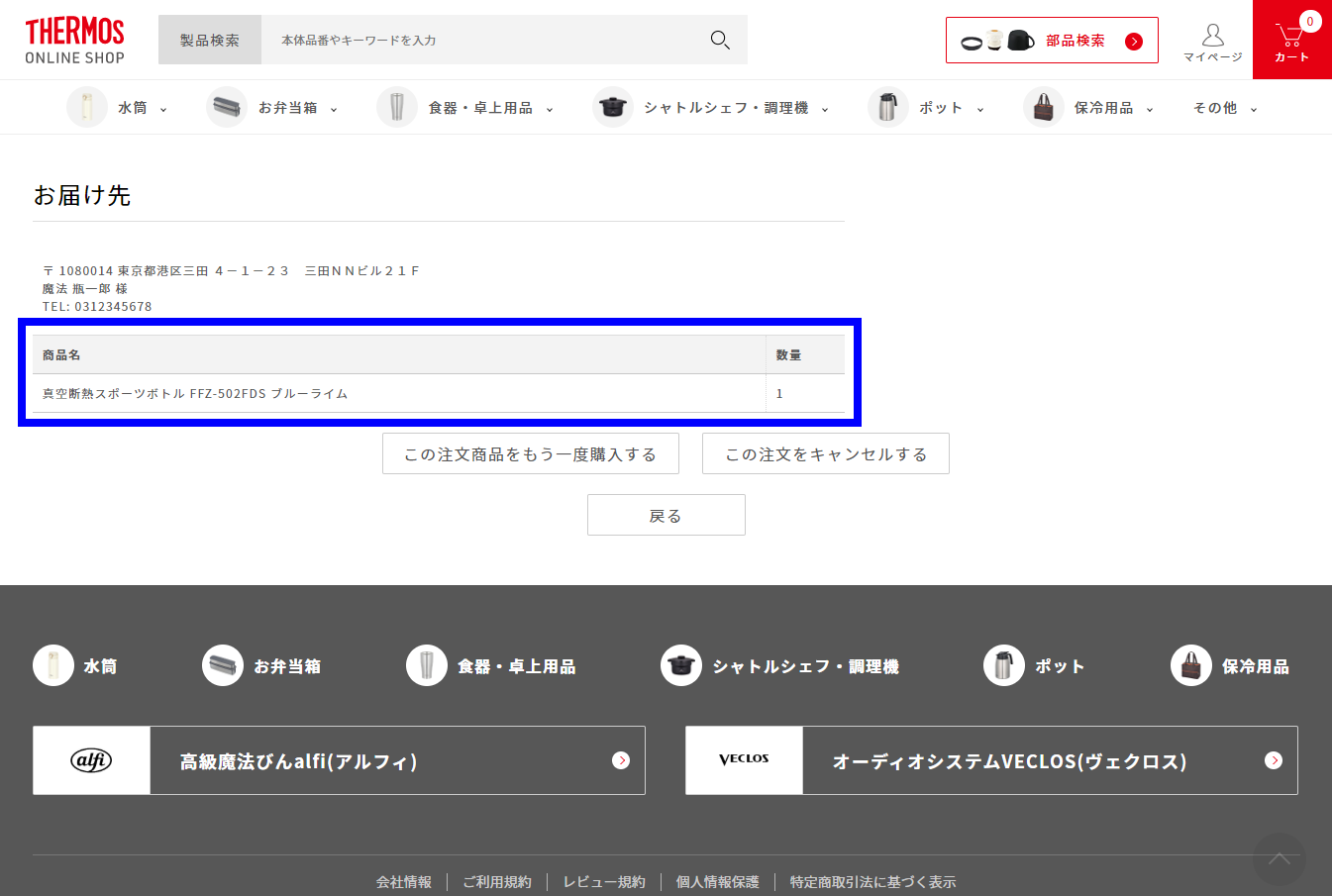Viewport: 1332px width, 896px height.
Task: Open the 部品検索 parts search button
Action: pos(1052,41)
